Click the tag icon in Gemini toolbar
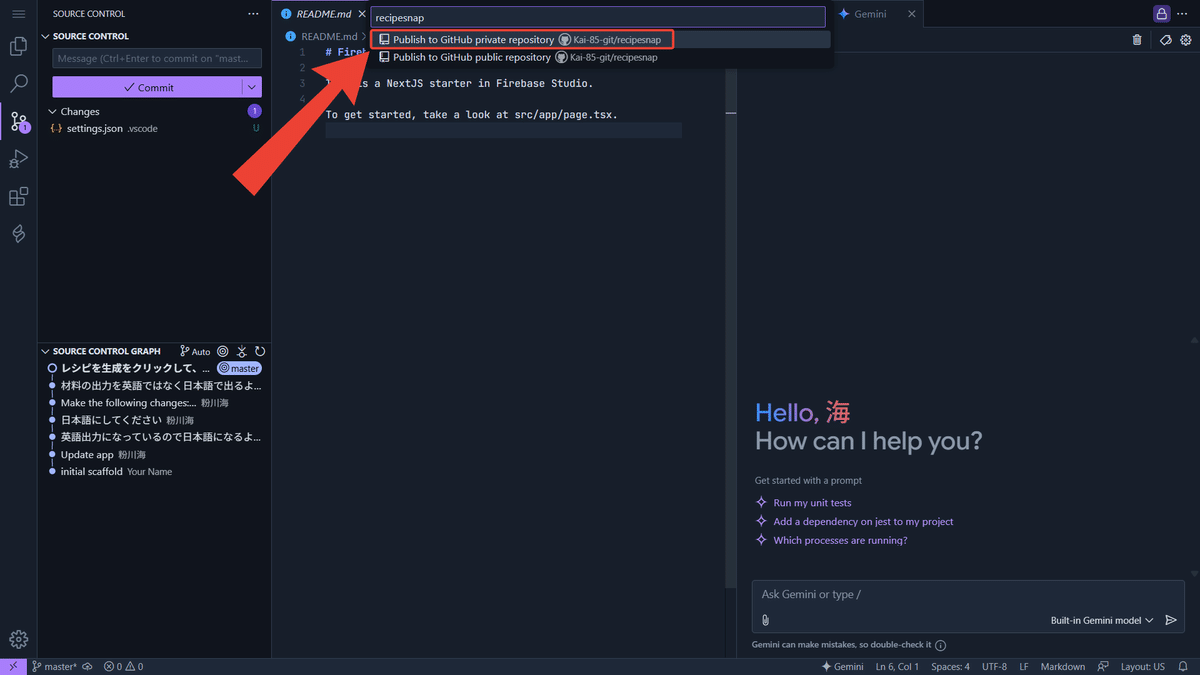Screen dimensions: 1200x675 point(1166,40)
